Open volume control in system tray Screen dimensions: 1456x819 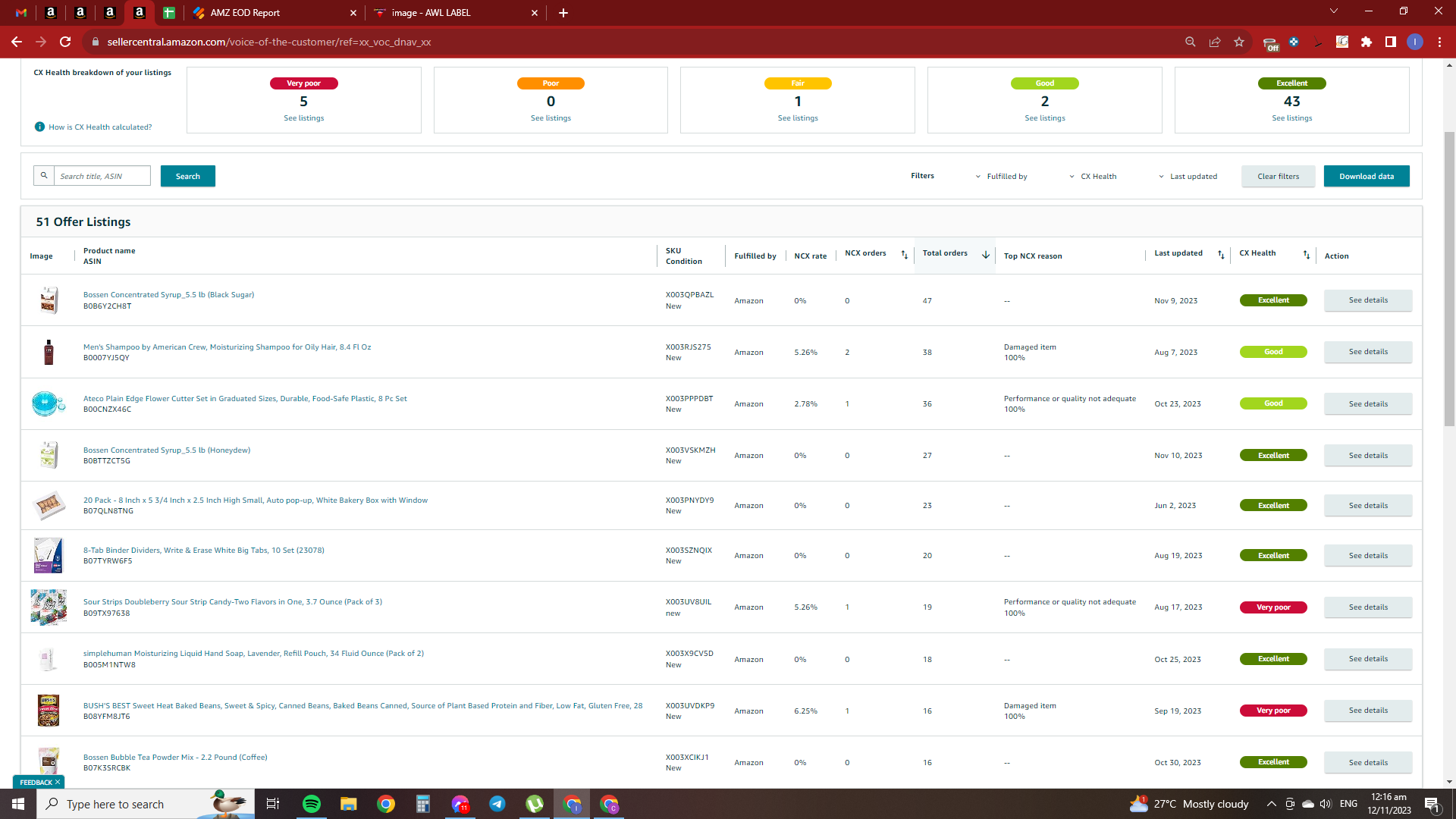pos(1326,804)
